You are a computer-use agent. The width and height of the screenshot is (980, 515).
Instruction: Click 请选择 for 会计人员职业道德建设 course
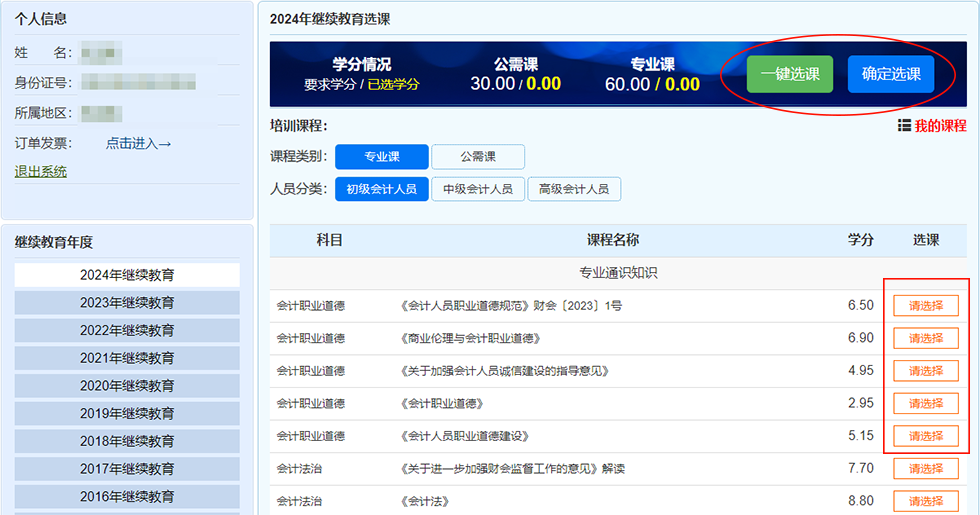(x=925, y=436)
